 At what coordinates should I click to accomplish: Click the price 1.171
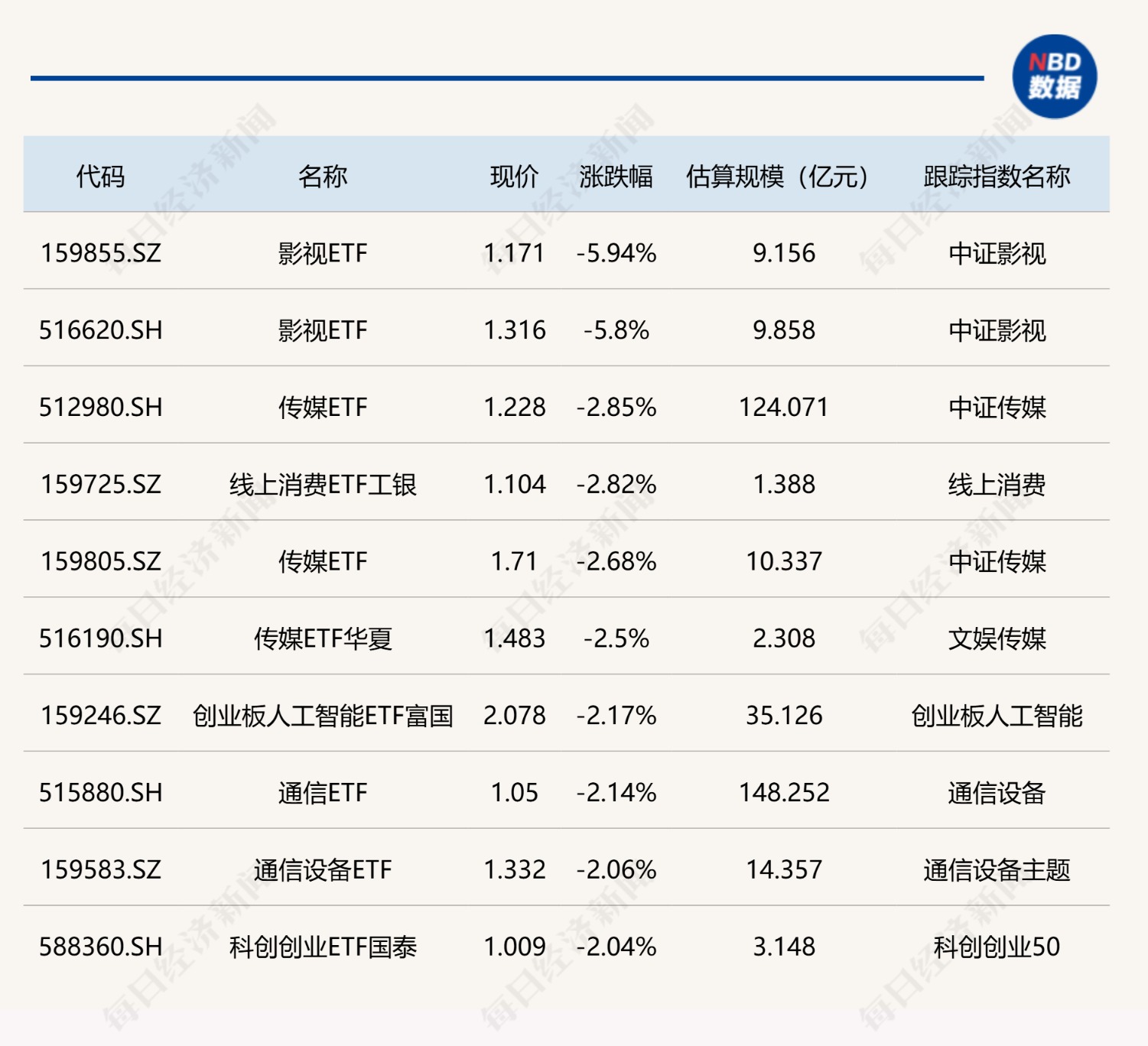pyautogui.click(x=515, y=253)
